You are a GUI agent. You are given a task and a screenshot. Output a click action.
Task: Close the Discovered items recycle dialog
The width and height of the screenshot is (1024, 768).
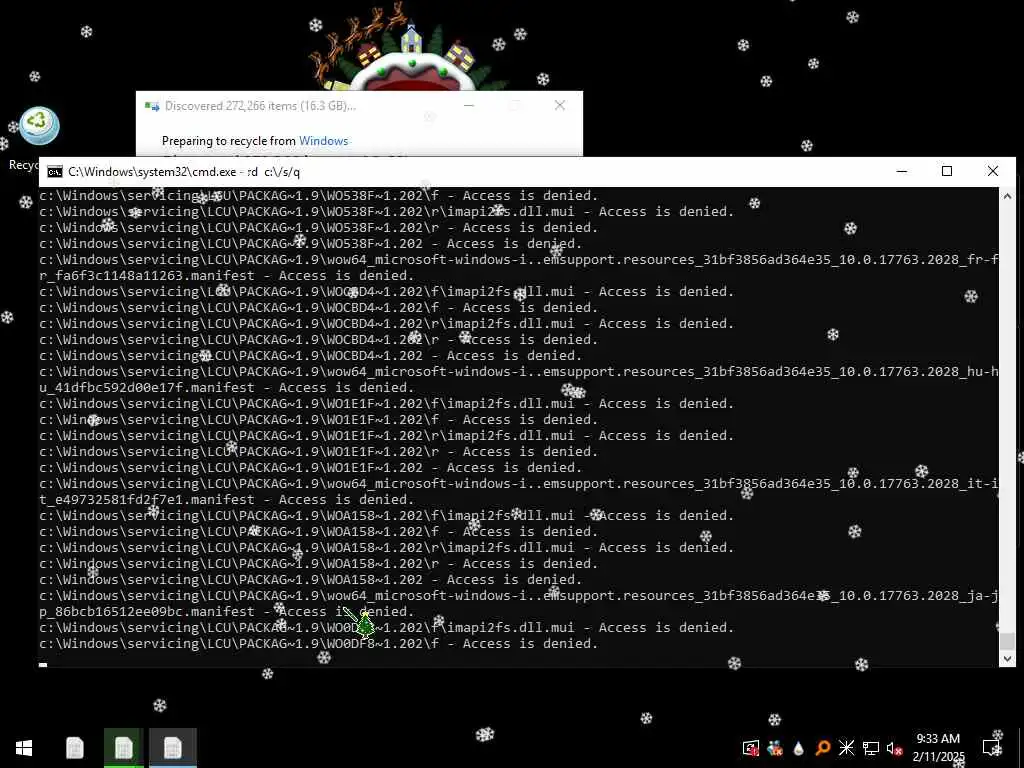tap(560, 105)
